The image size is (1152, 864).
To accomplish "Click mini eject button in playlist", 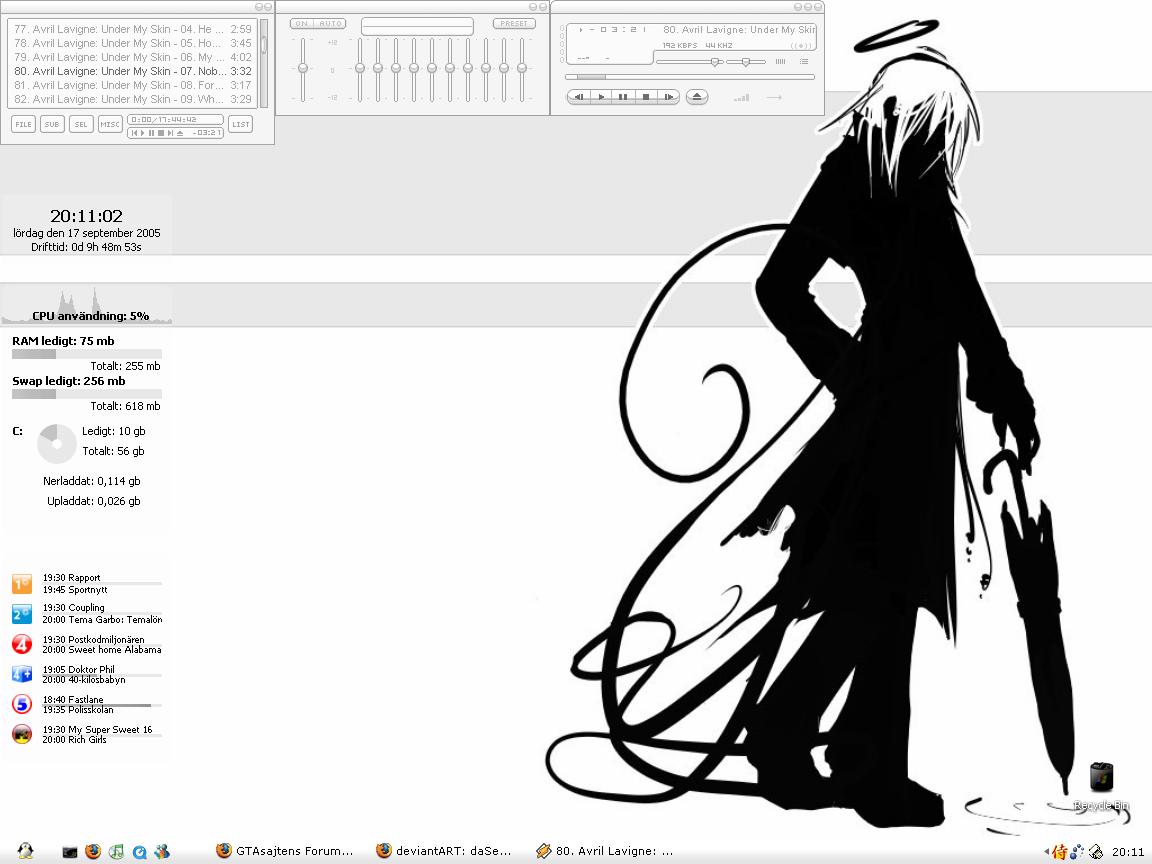I will pos(180,133).
